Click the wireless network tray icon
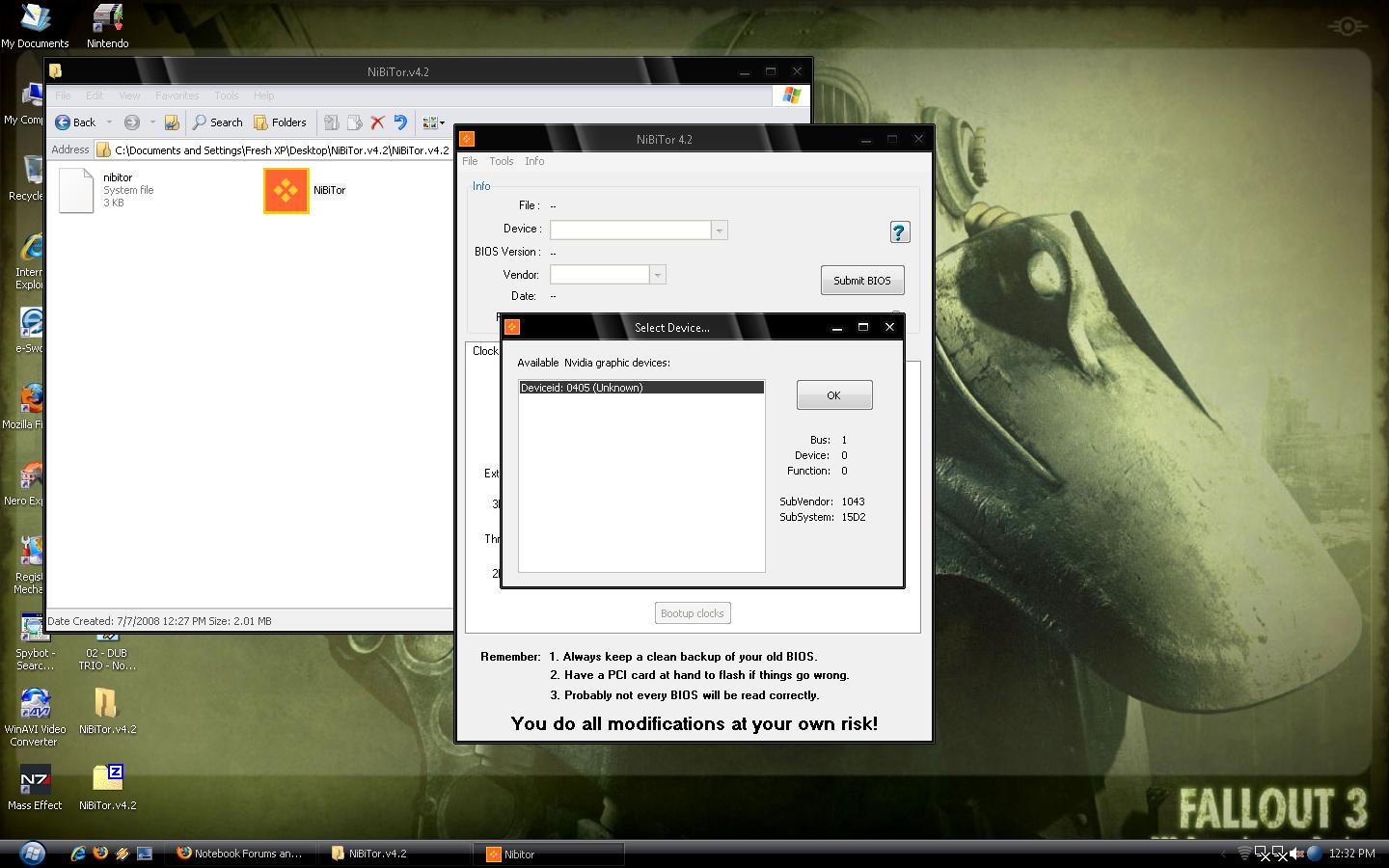The height and width of the screenshot is (868, 1389). coord(1244,854)
